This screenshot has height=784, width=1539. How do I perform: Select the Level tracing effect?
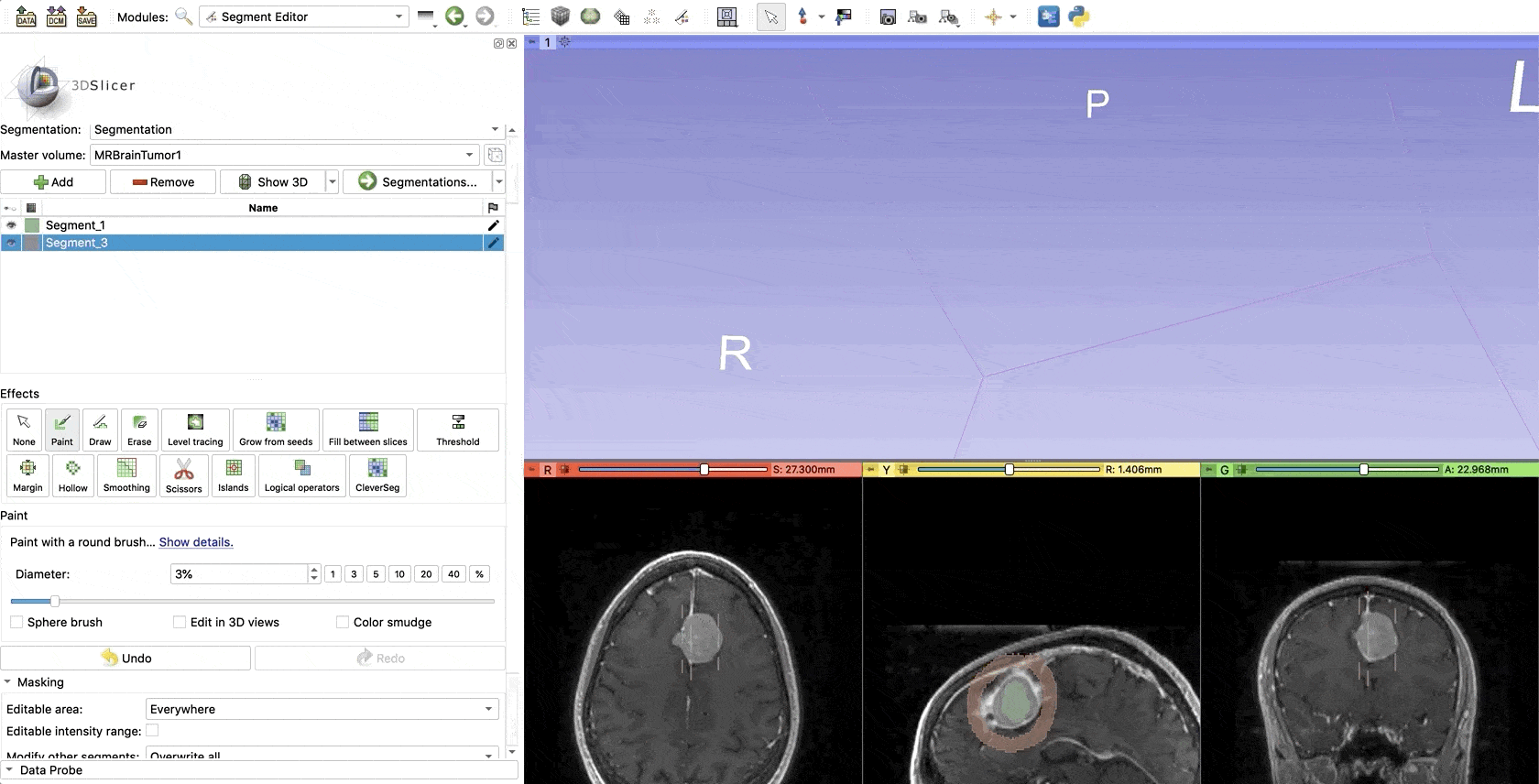195,430
